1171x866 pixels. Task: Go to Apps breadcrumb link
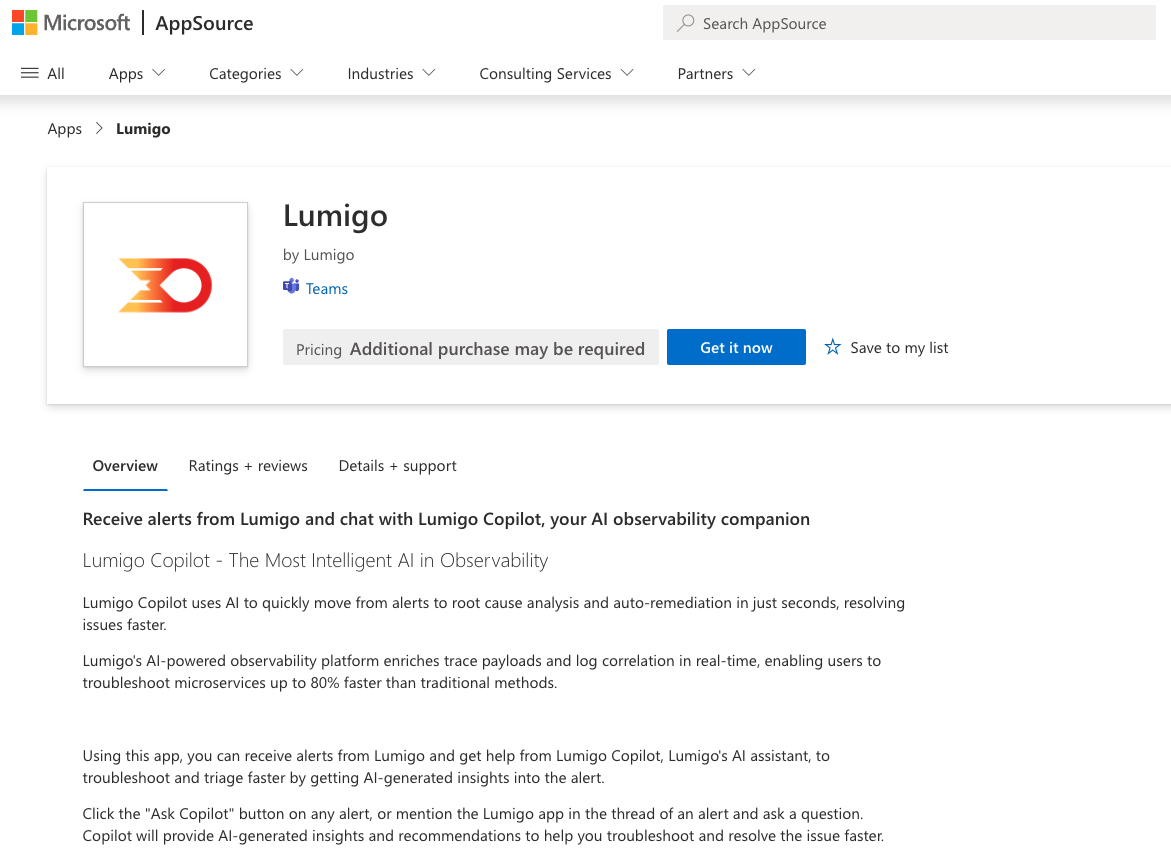coord(65,128)
